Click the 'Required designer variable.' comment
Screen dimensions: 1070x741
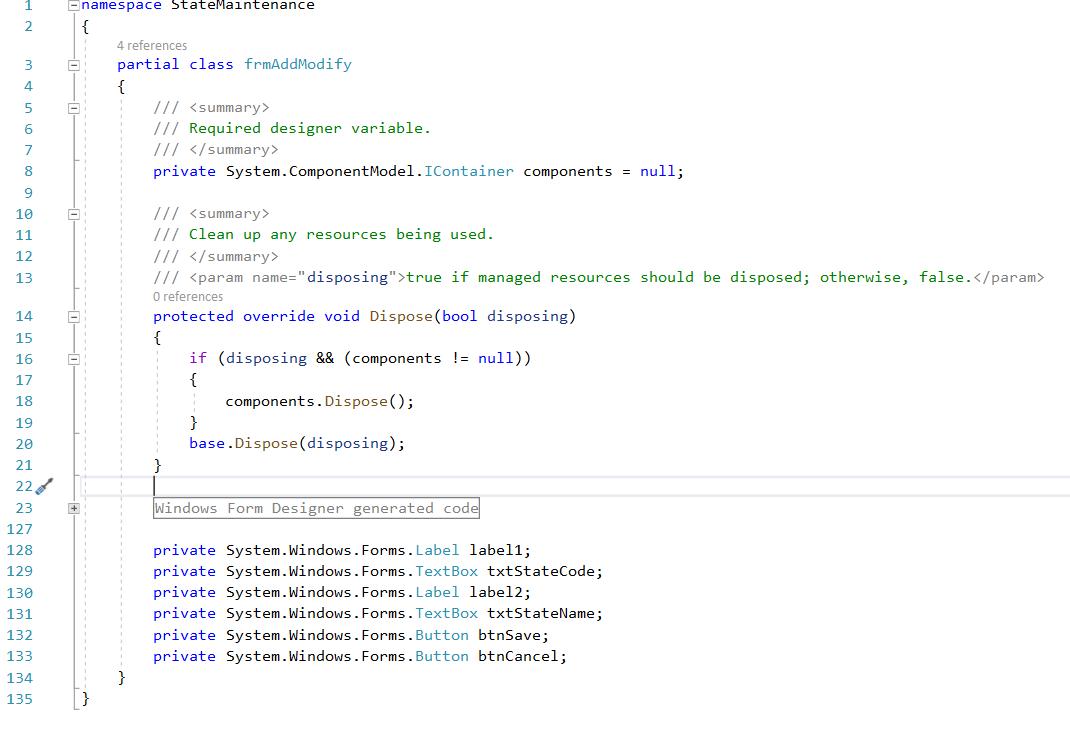[x=310, y=128]
